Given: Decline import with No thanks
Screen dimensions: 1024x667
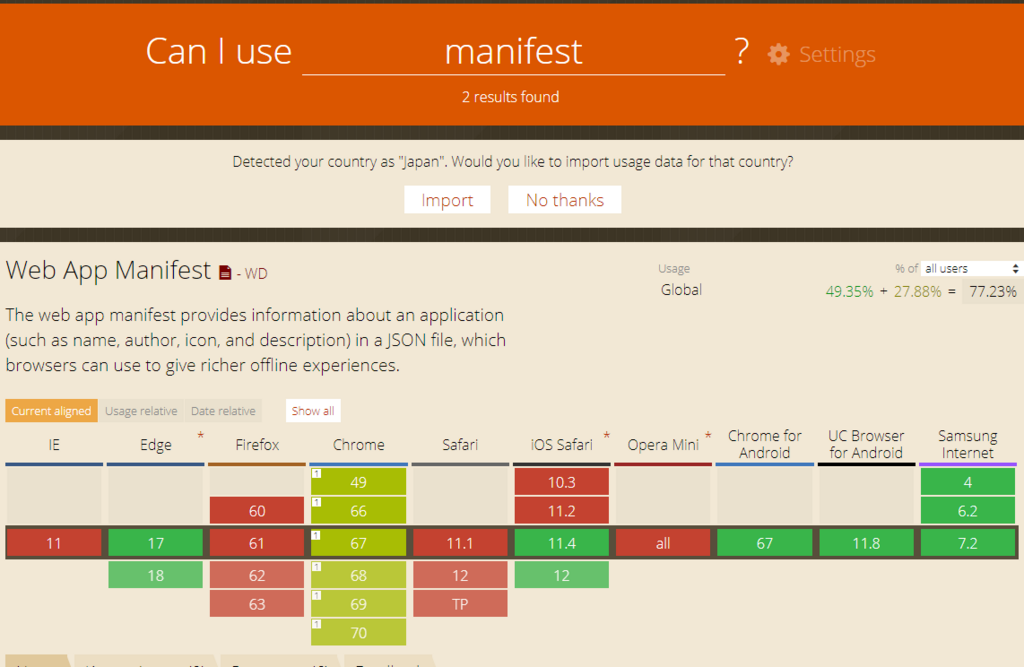Looking at the screenshot, I should [x=565, y=200].
